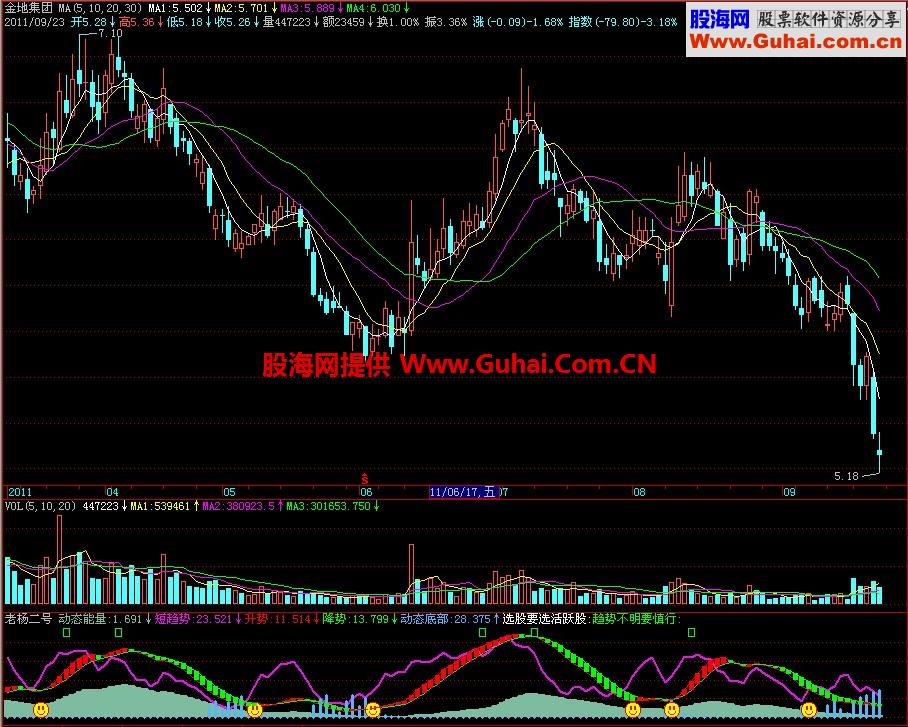The image size is (908, 727).
Task: Click the highlighted date 11/06/17,五 on the axis
Action: 463,492
